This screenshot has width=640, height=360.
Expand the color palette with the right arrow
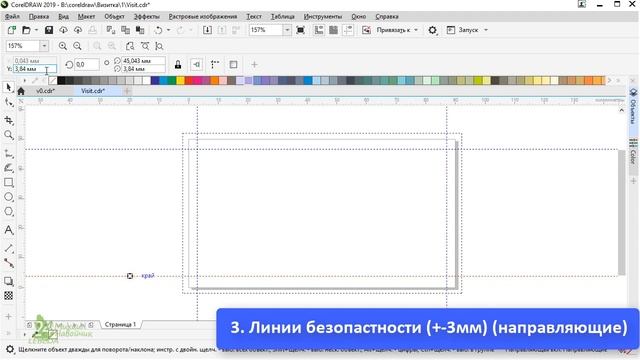tap(609, 80)
